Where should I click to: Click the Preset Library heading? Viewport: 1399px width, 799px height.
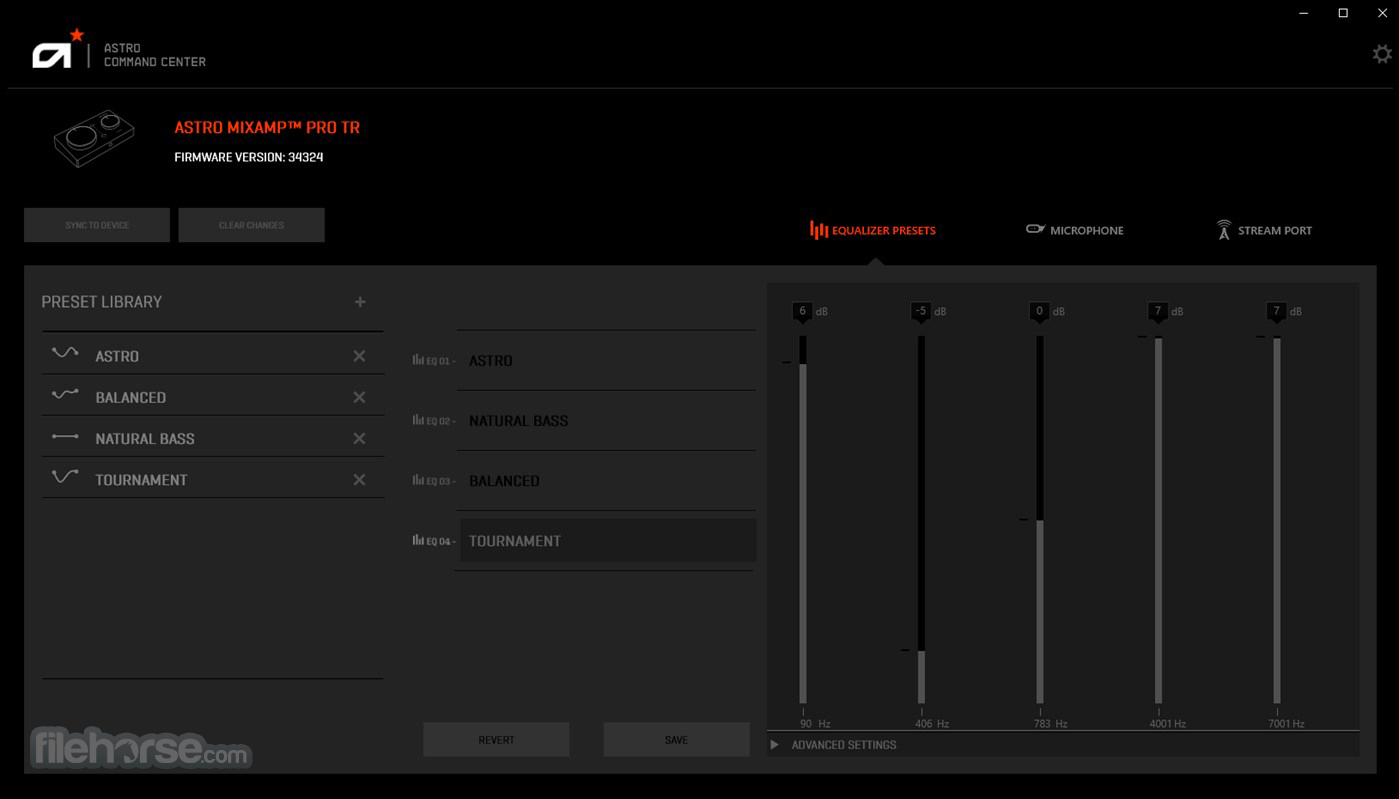101,302
